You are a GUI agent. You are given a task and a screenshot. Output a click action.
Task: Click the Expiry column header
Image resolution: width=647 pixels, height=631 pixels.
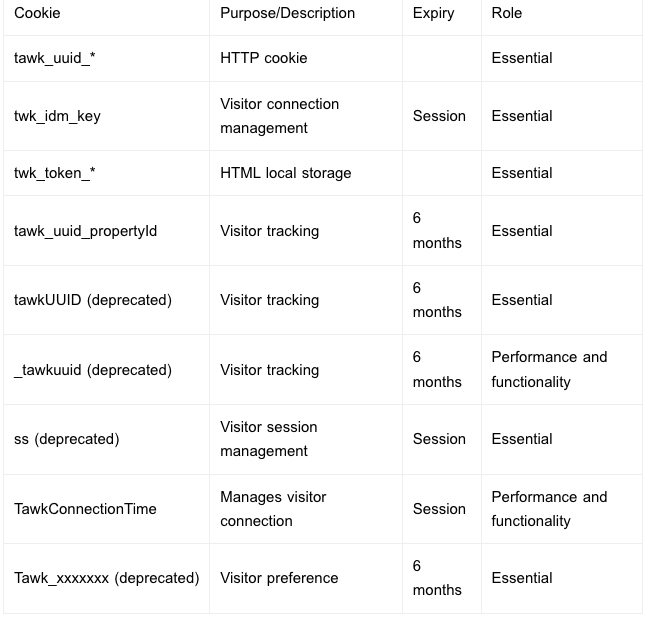point(433,13)
